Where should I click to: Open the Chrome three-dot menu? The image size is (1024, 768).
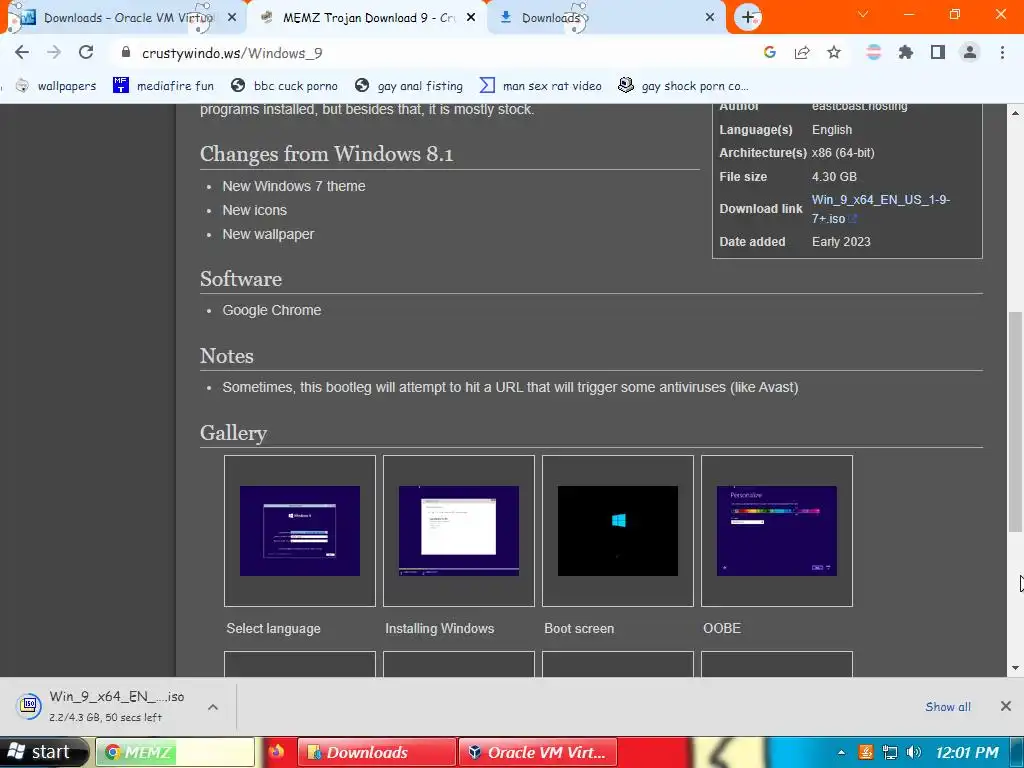coord(1002,53)
